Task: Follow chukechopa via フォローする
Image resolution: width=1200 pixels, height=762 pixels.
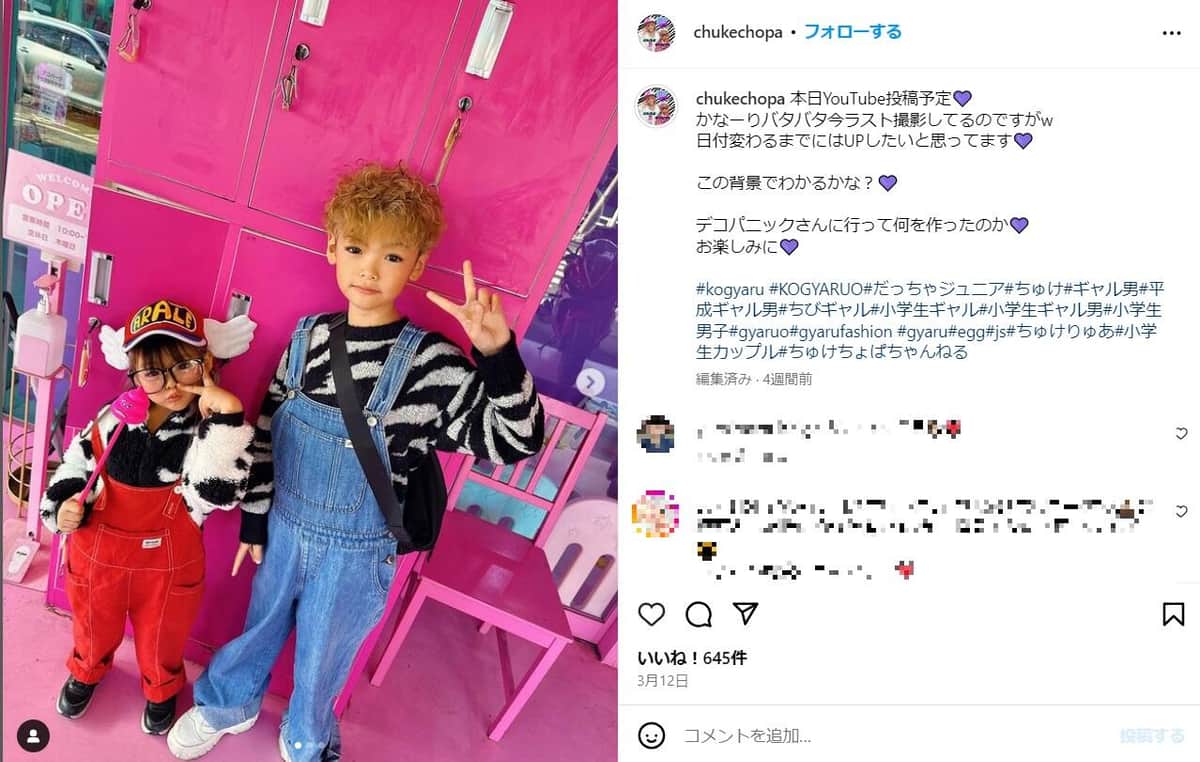Action: [853, 32]
